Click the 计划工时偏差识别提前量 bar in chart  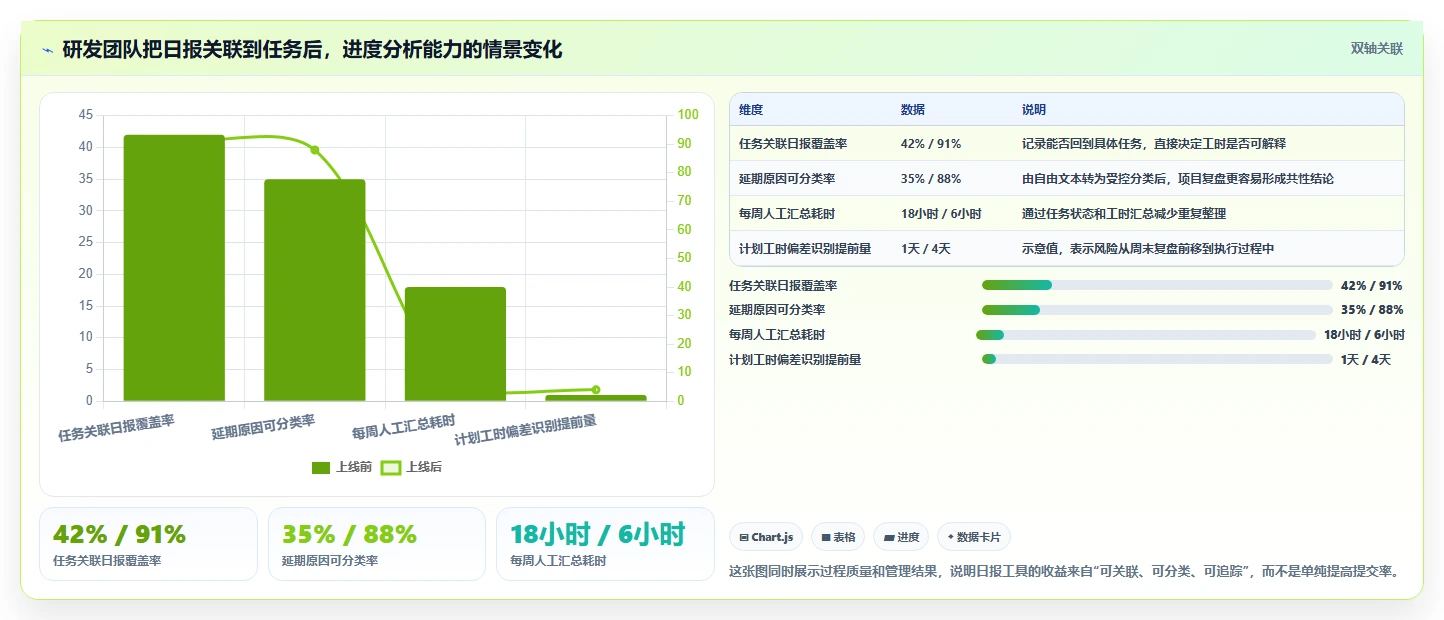tap(596, 398)
